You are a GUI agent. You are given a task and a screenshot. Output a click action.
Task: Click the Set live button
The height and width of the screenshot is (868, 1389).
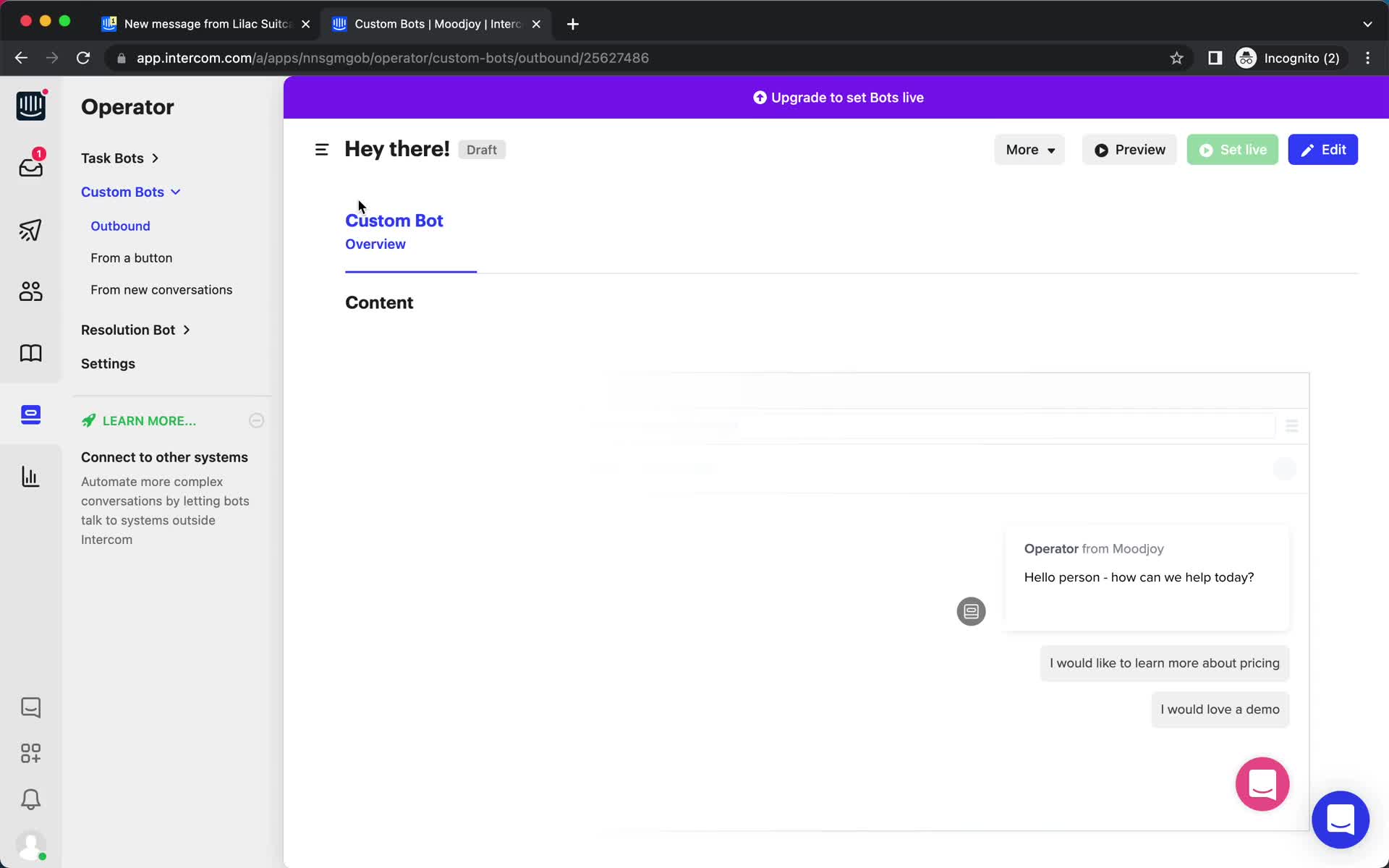[x=1232, y=150]
